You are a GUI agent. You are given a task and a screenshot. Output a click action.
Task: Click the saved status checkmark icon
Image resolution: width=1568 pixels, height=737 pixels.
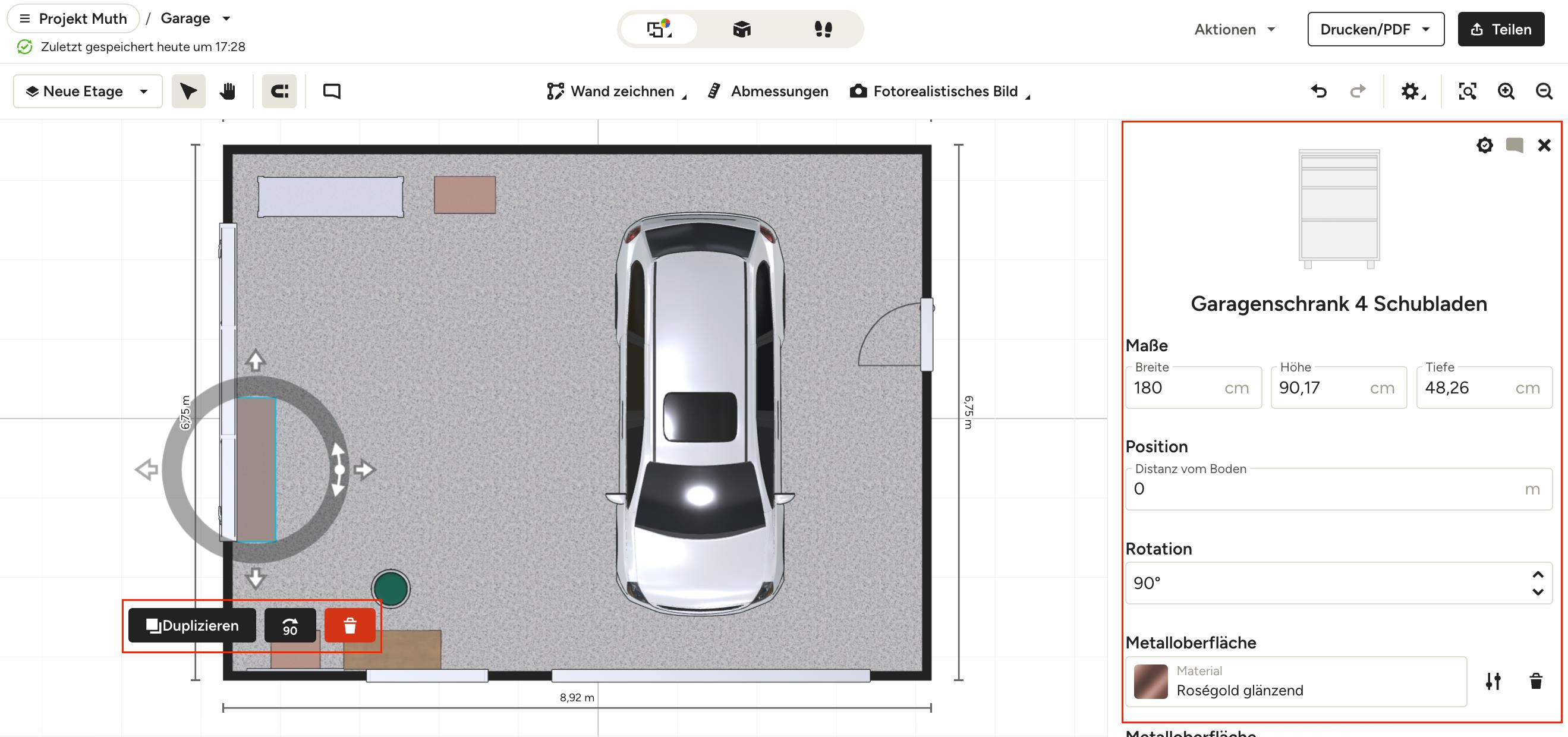[24, 47]
